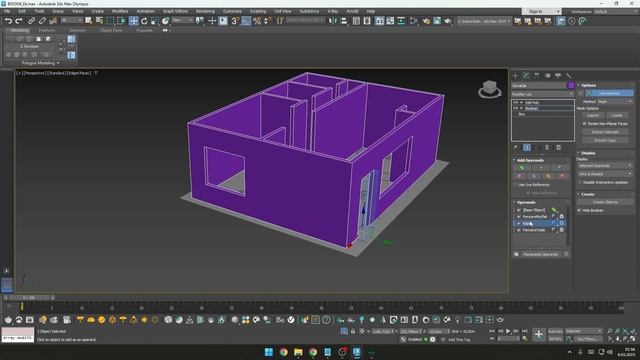Switch to the Freeform ribbon tab
Image resolution: width=640 pixels, height=360 pixels.
coord(47,30)
